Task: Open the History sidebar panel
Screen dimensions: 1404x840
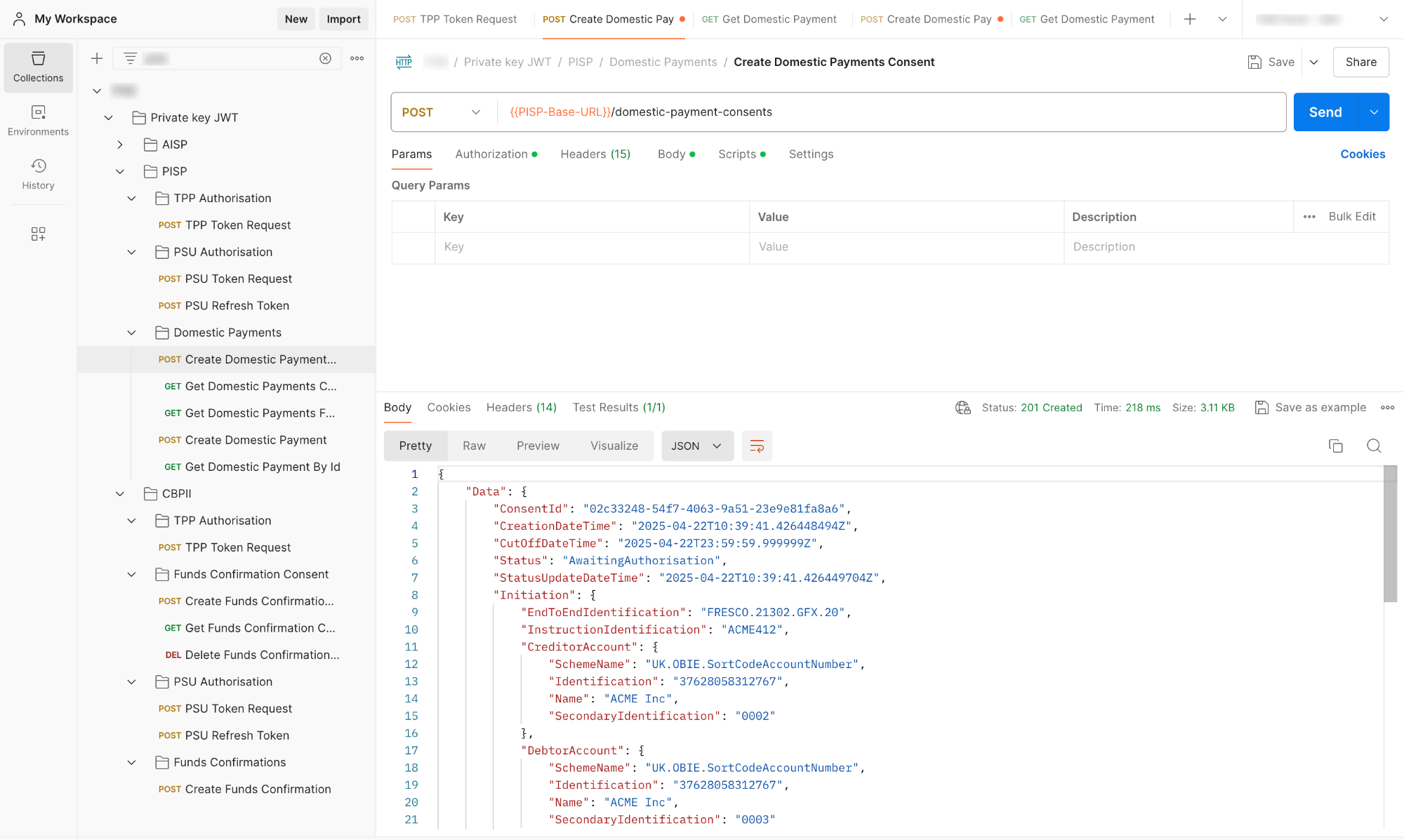Action: [38, 174]
